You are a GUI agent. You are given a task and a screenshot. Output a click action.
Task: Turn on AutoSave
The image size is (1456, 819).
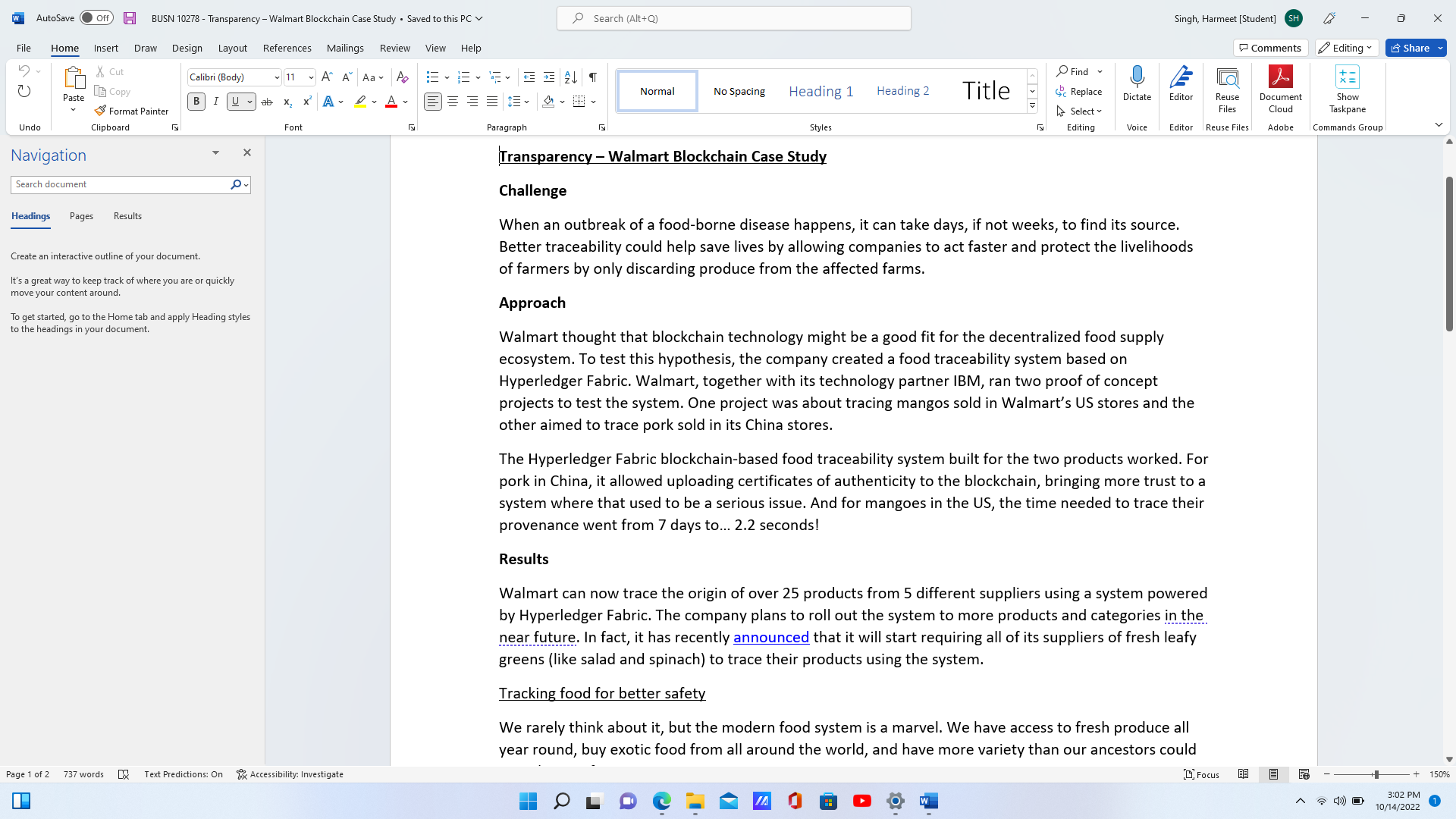pos(96,17)
